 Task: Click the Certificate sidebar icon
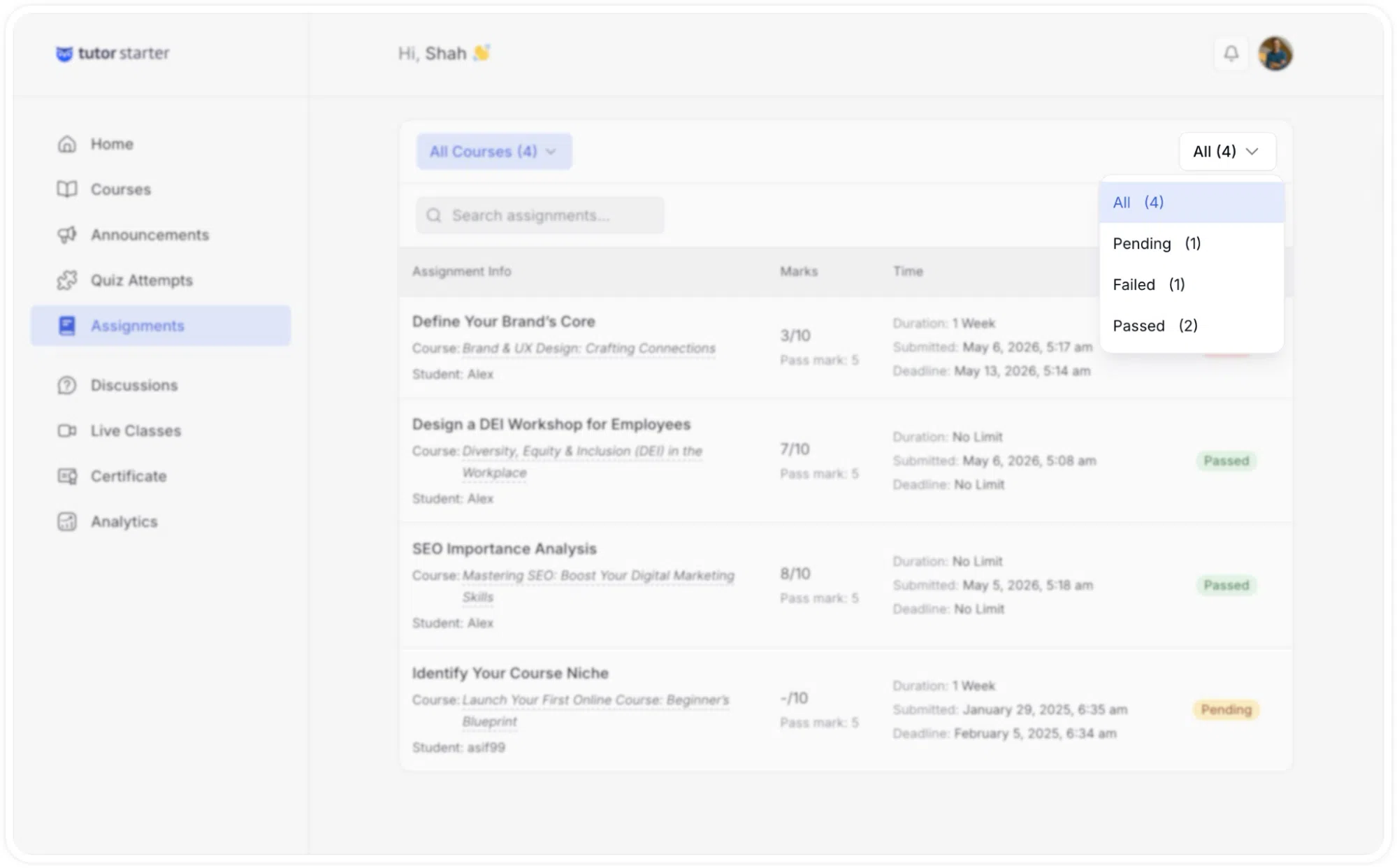(67, 476)
